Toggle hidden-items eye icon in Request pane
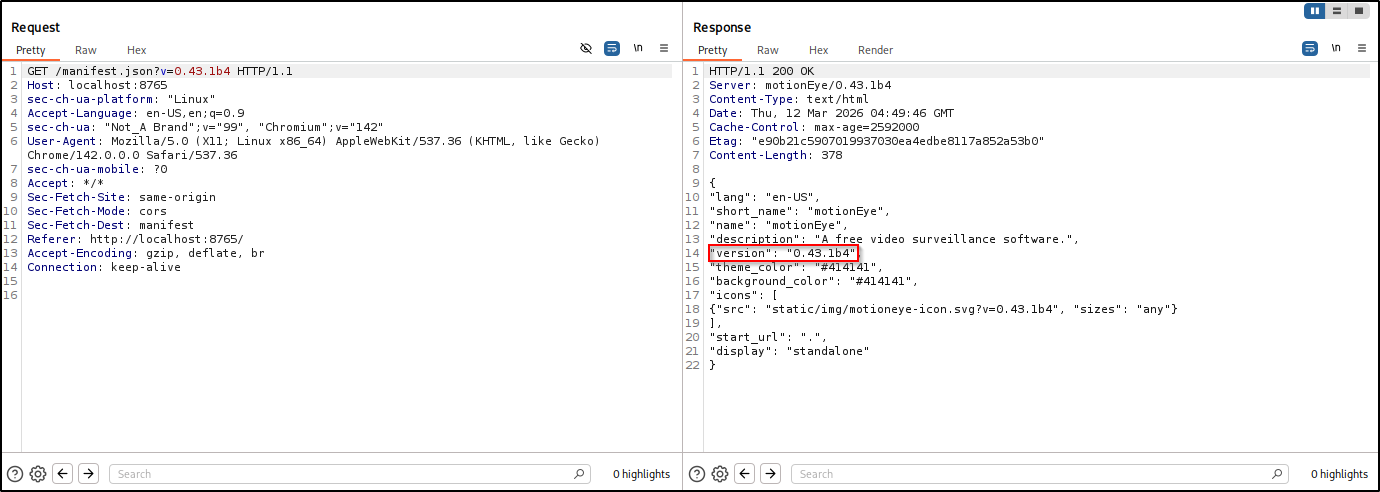Viewport: 1380px width, 492px height. (x=587, y=48)
